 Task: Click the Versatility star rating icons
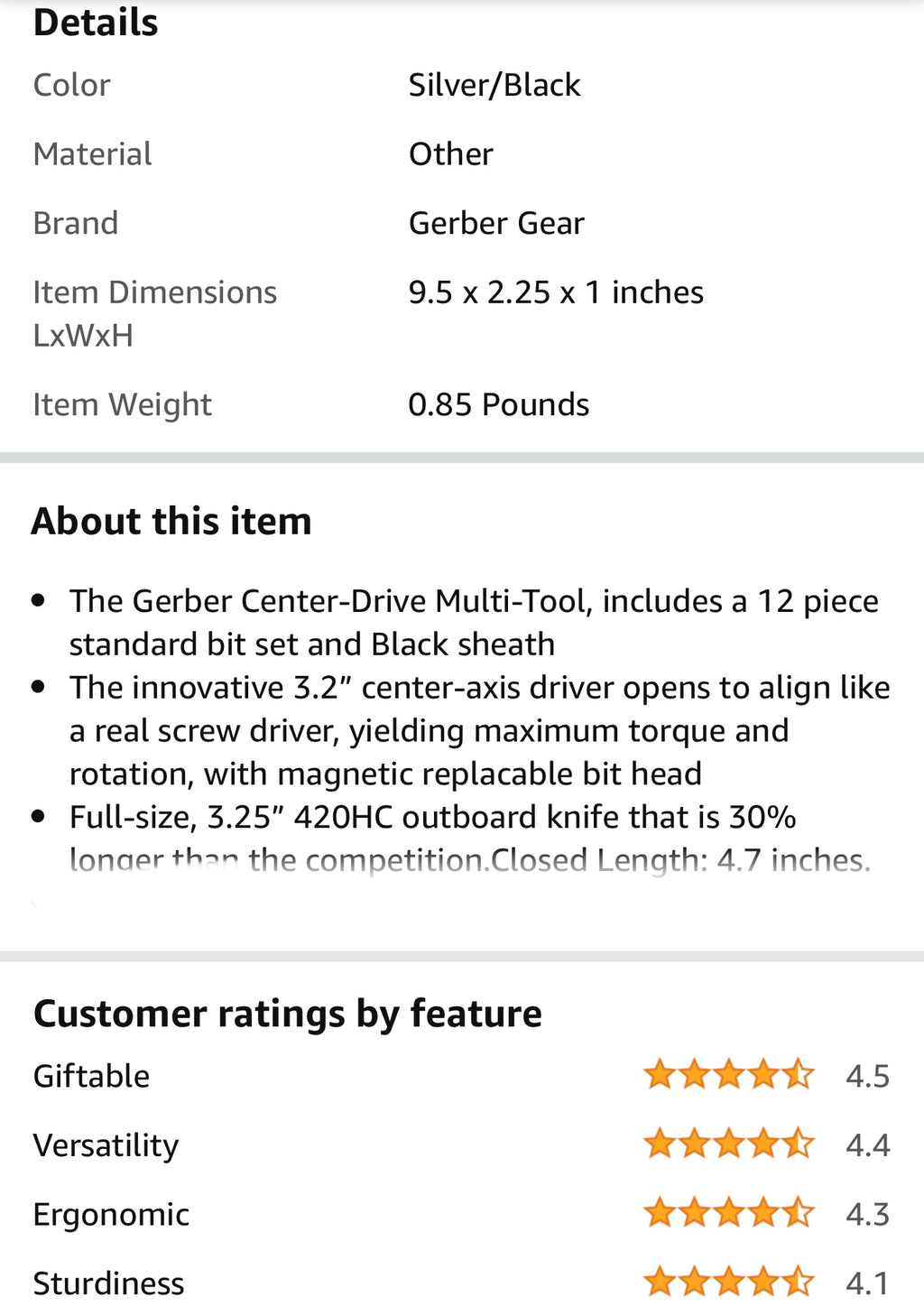[728, 1144]
